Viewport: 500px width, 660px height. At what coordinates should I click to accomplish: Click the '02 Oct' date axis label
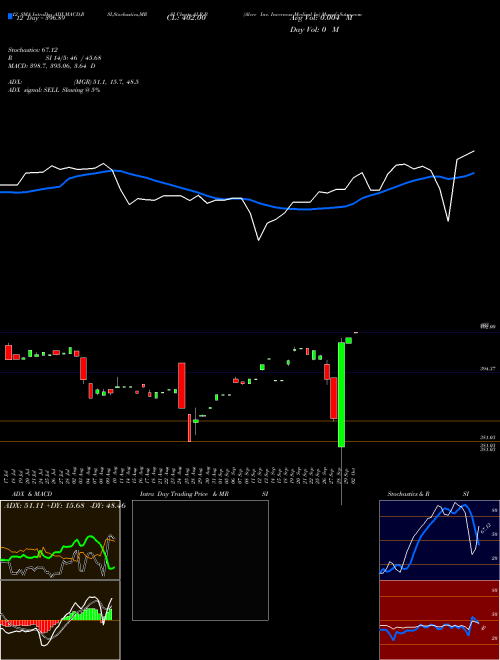(x=354, y=476)
